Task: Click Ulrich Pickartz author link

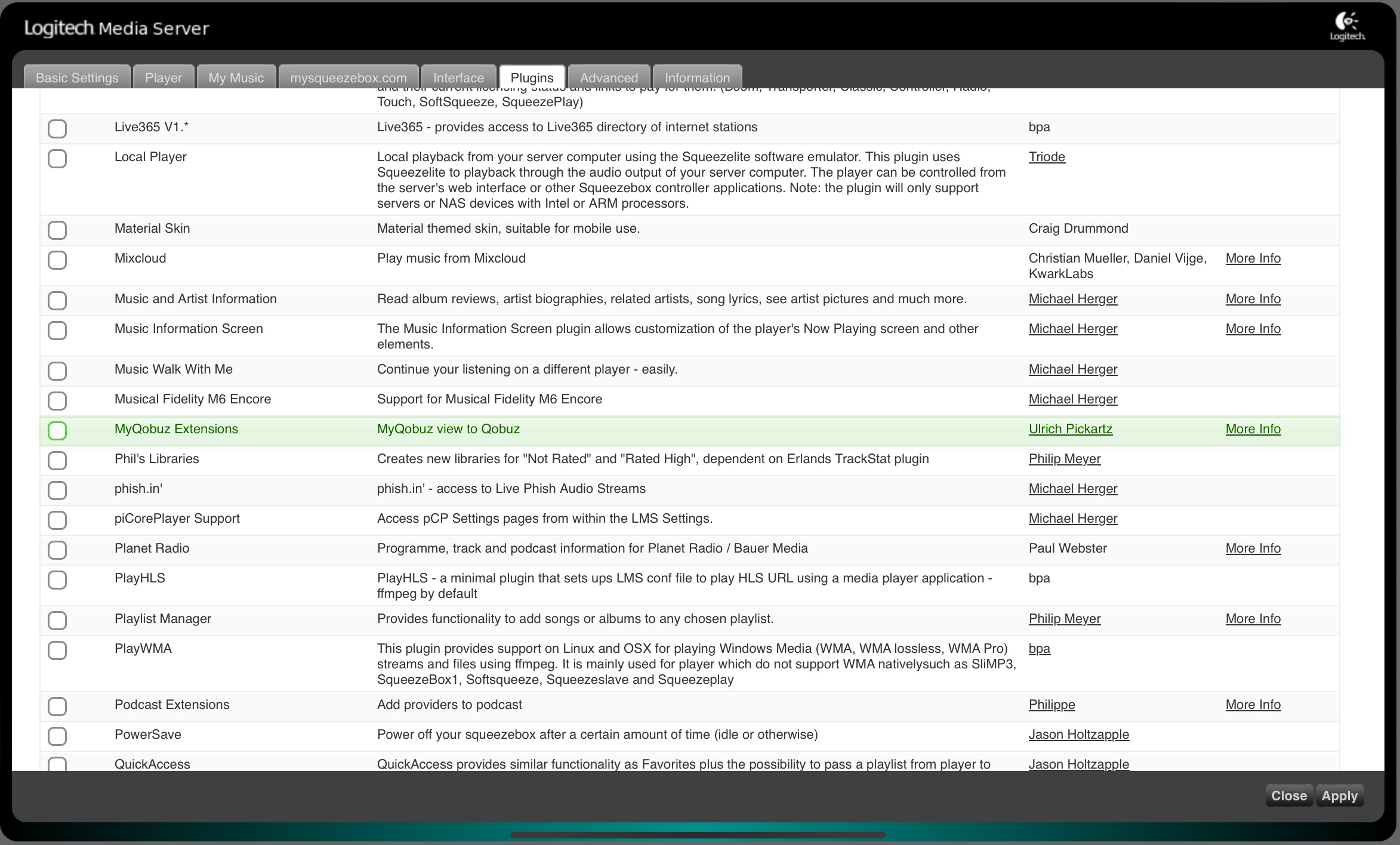Action: (x=1071, y=428)
